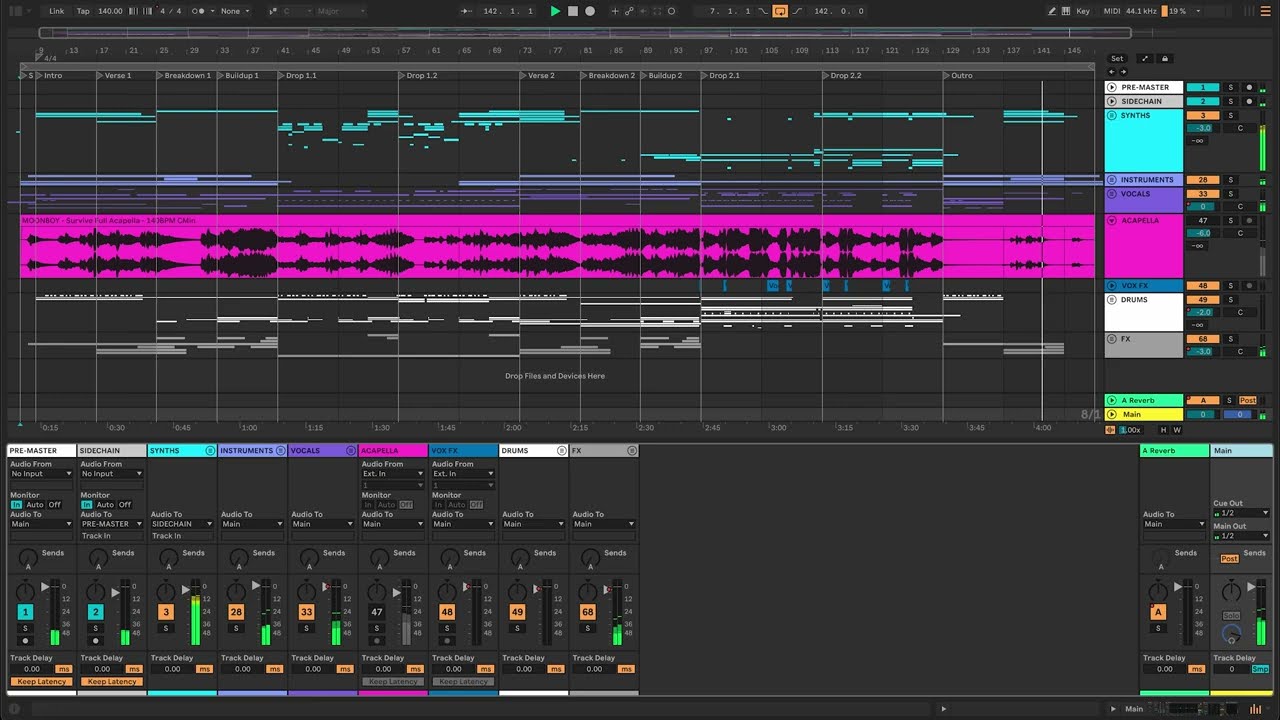Toggle the Draw Mode pencil icon
Image resolution: width=1280 pixels, height=720 pixels.
click(x=1052, y=11)
